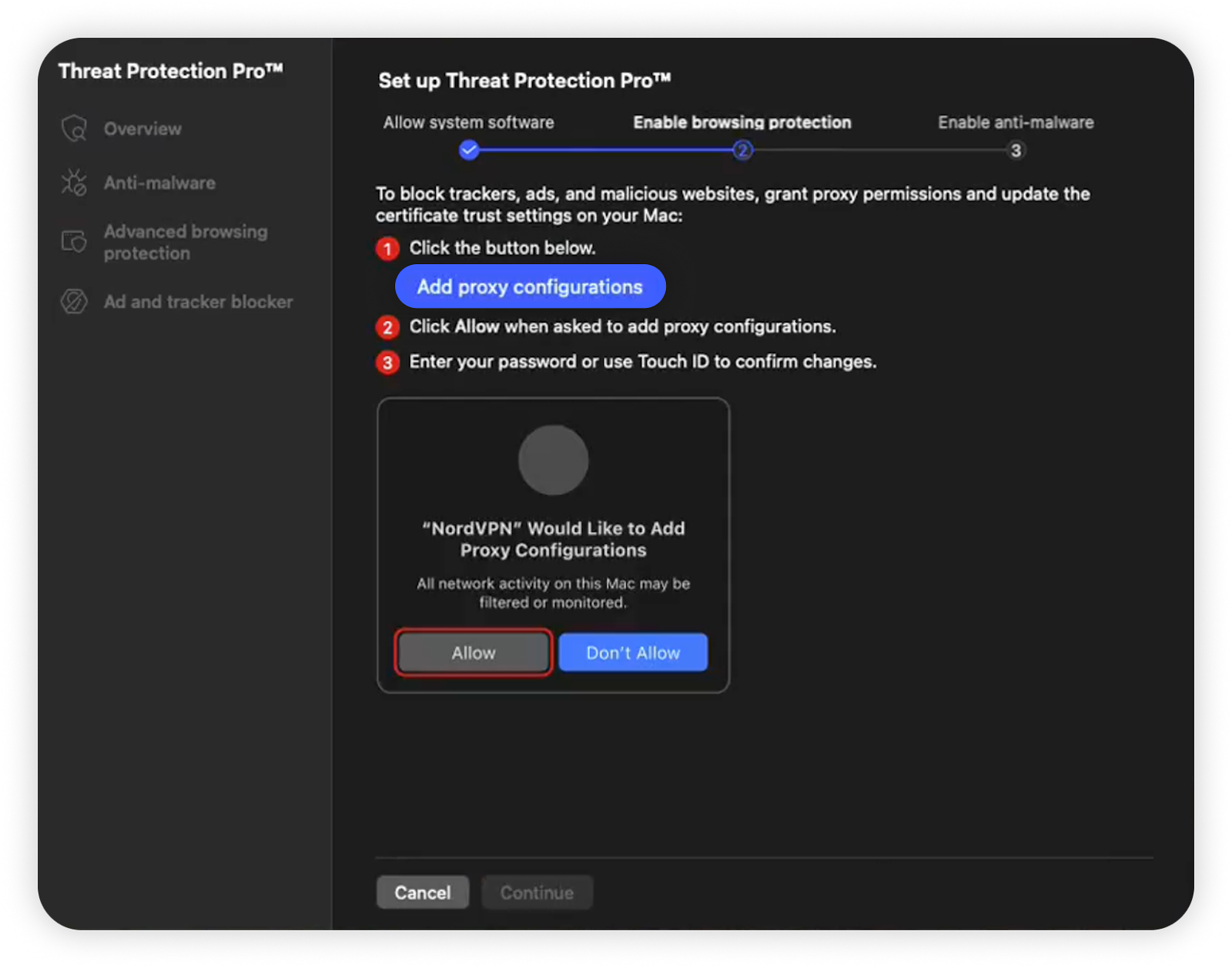The image size is (1232, 968).
Task: Open the Overview section label
Action: [142, 129]
